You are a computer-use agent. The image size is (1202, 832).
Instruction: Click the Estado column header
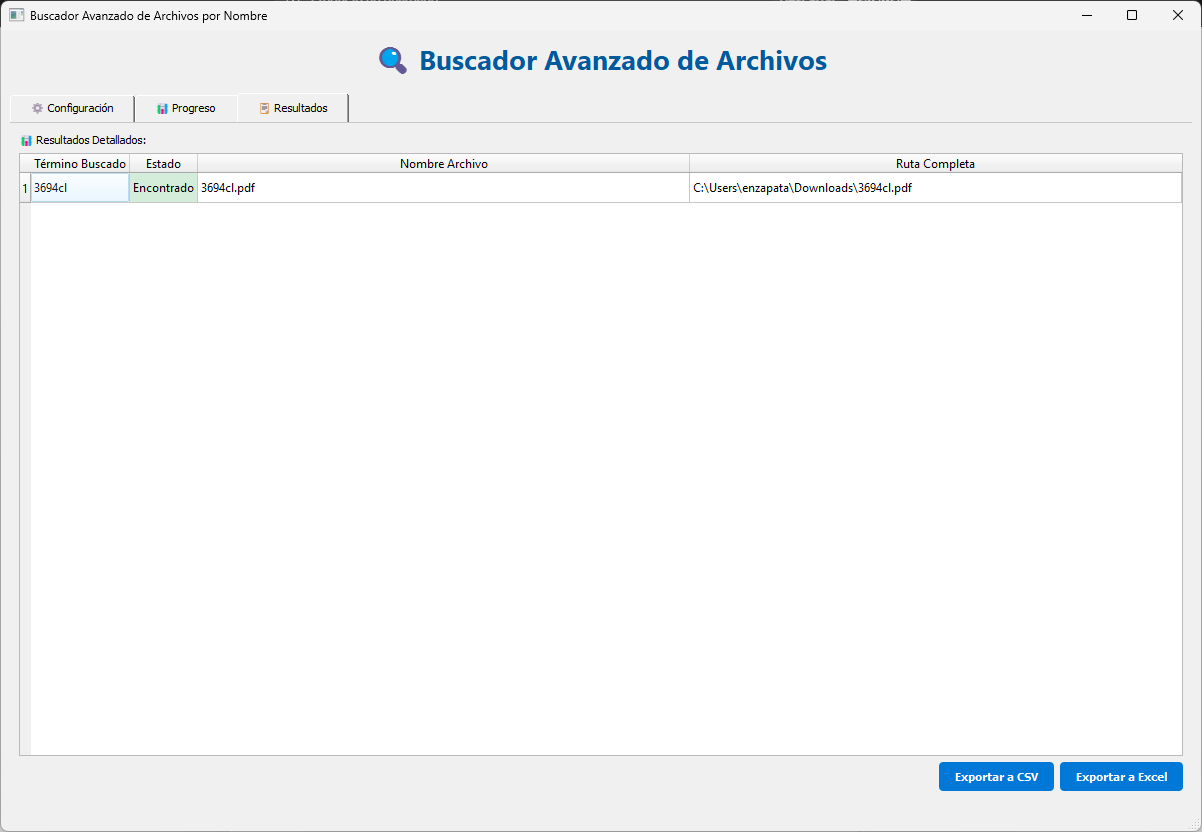[x=163, y=163]
